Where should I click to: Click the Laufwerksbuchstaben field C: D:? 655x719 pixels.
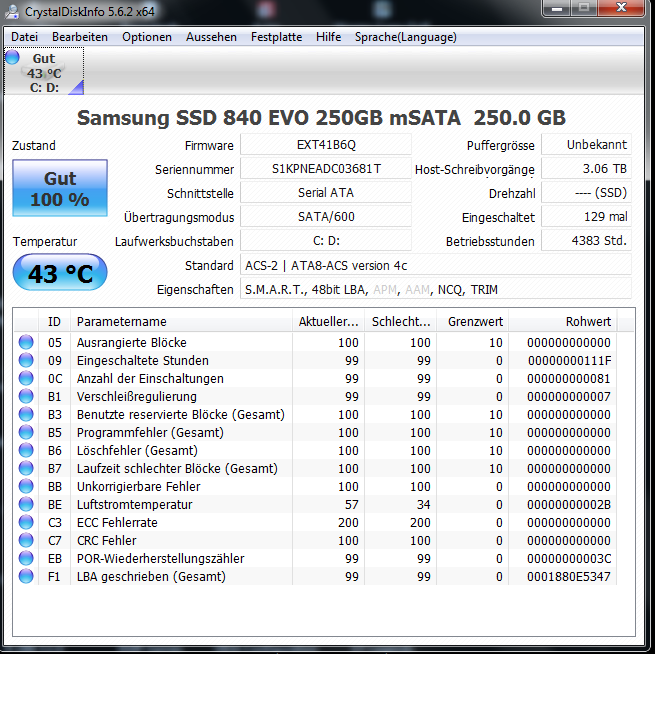pyautogui.click(x=326, y=241)
